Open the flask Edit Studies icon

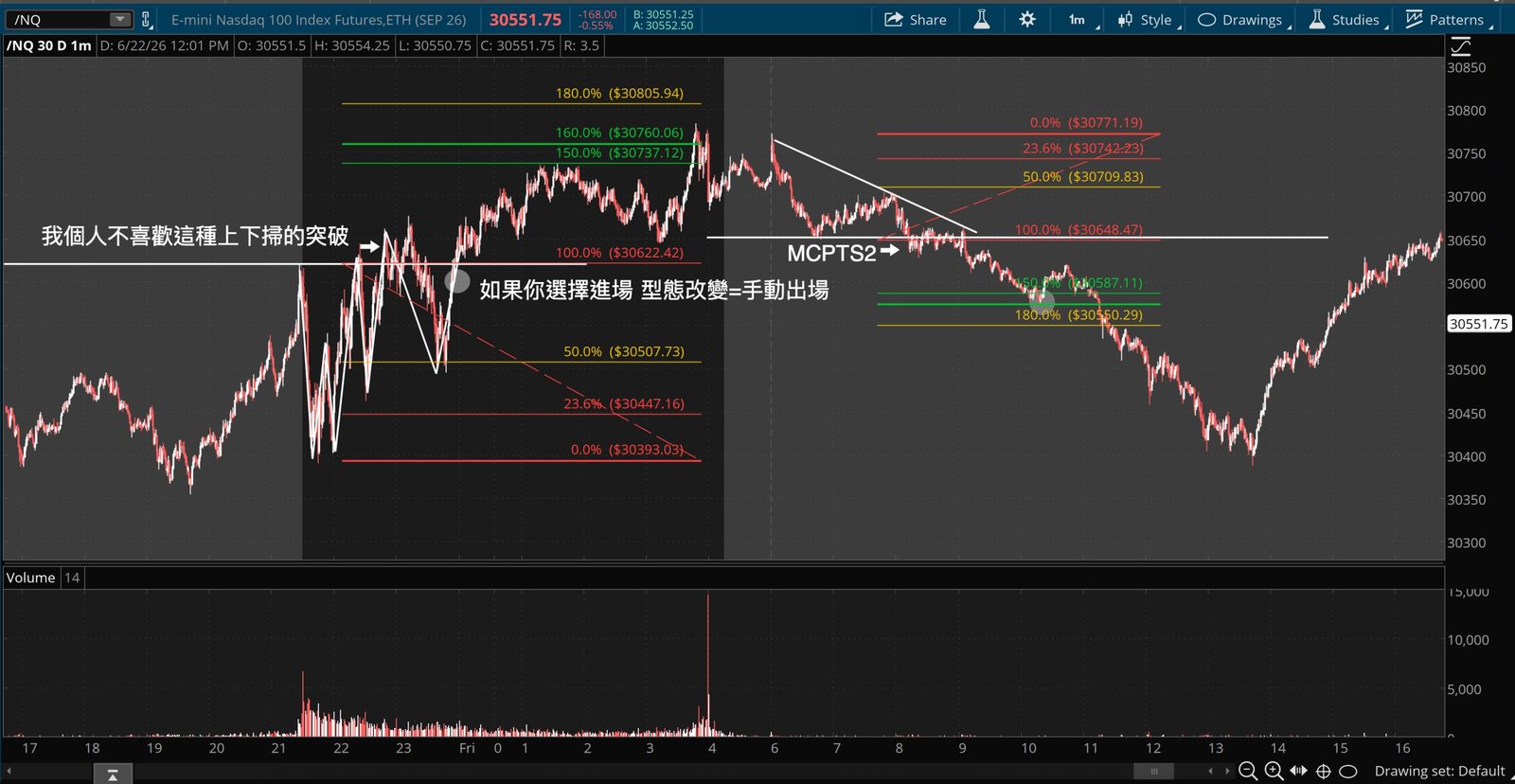pos(982,19)
